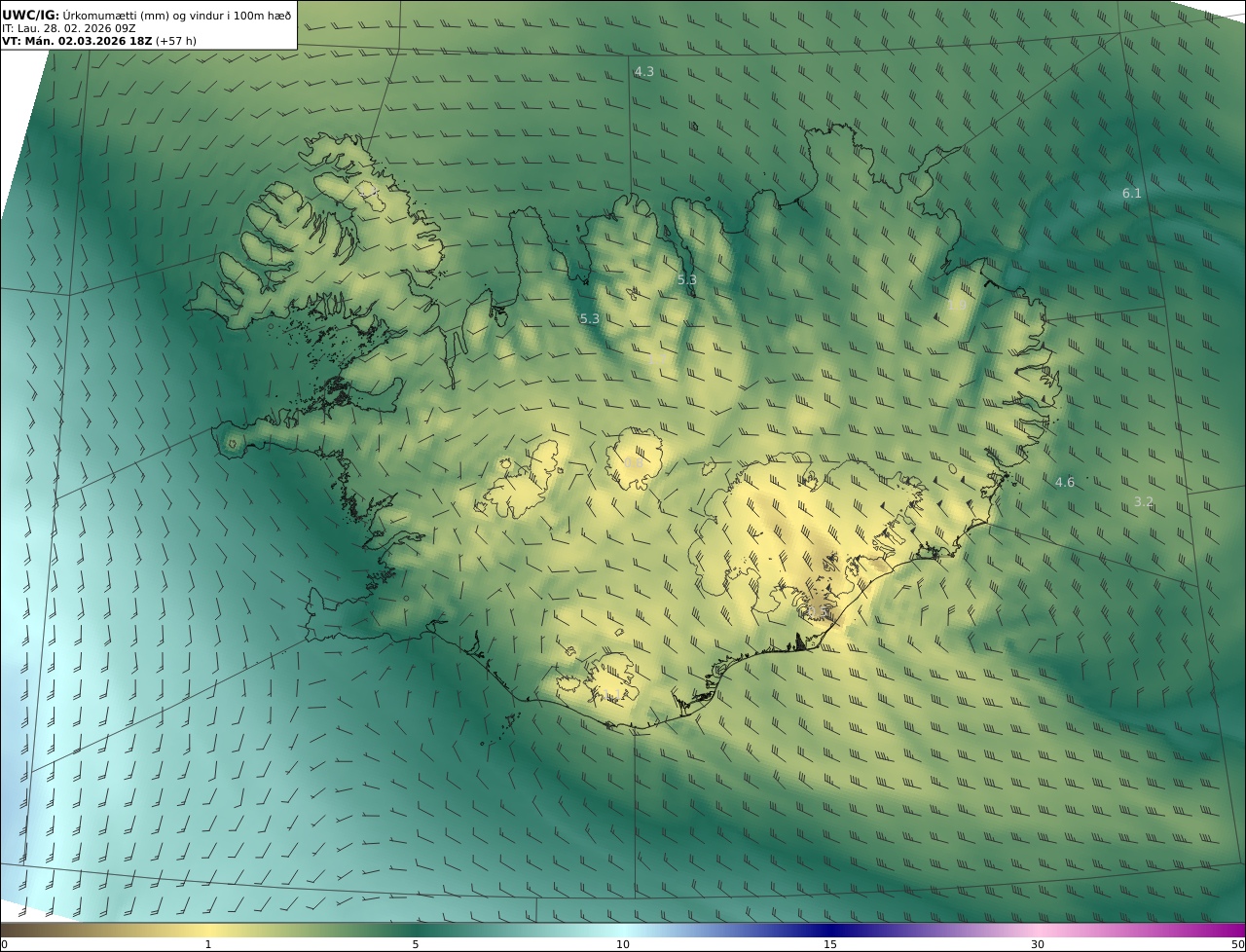1246x952 pixels.
Task: Click the 1 tick label on the color scale
Action: tap(207, 944)
